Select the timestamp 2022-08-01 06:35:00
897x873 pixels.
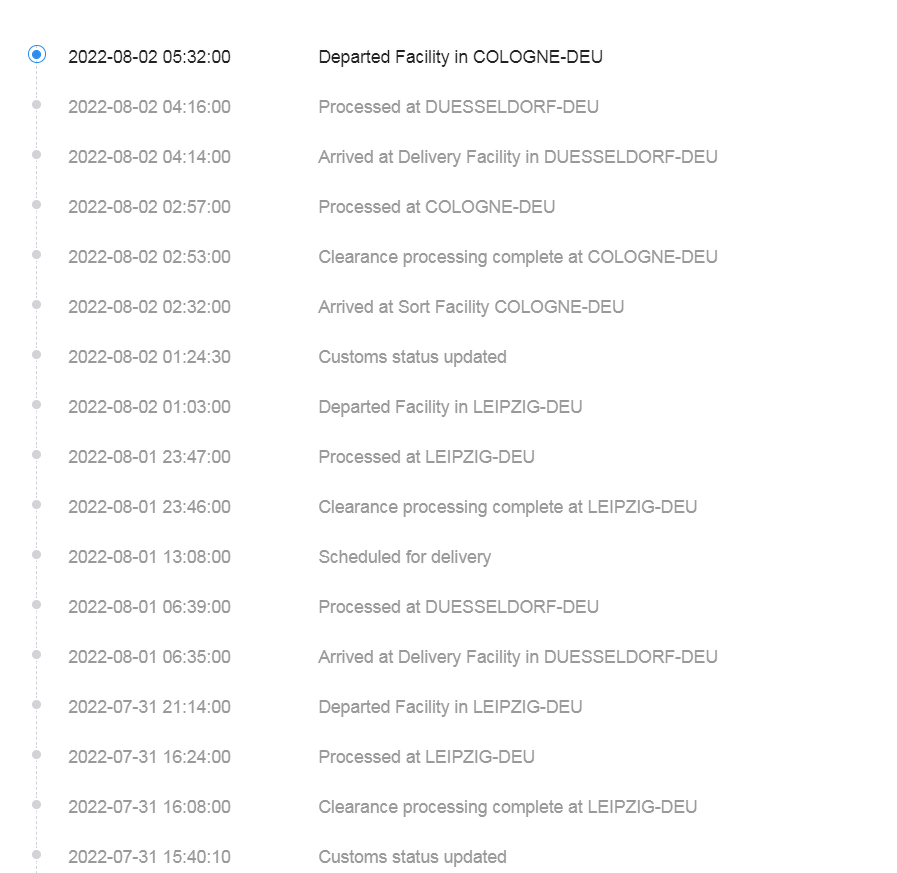(x=149, y=657)
